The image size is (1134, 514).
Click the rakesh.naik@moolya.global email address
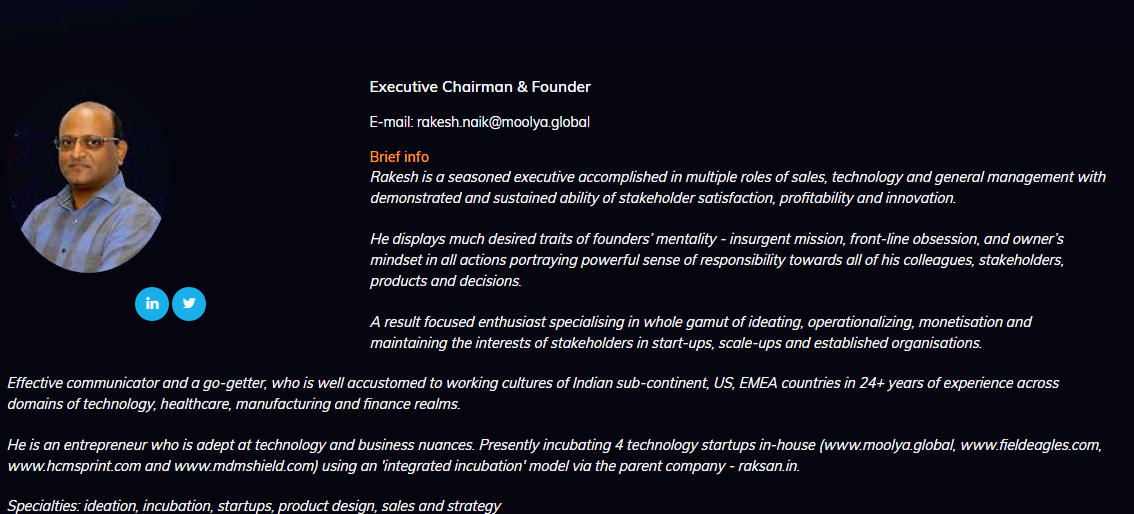click(x=503, y=122)
